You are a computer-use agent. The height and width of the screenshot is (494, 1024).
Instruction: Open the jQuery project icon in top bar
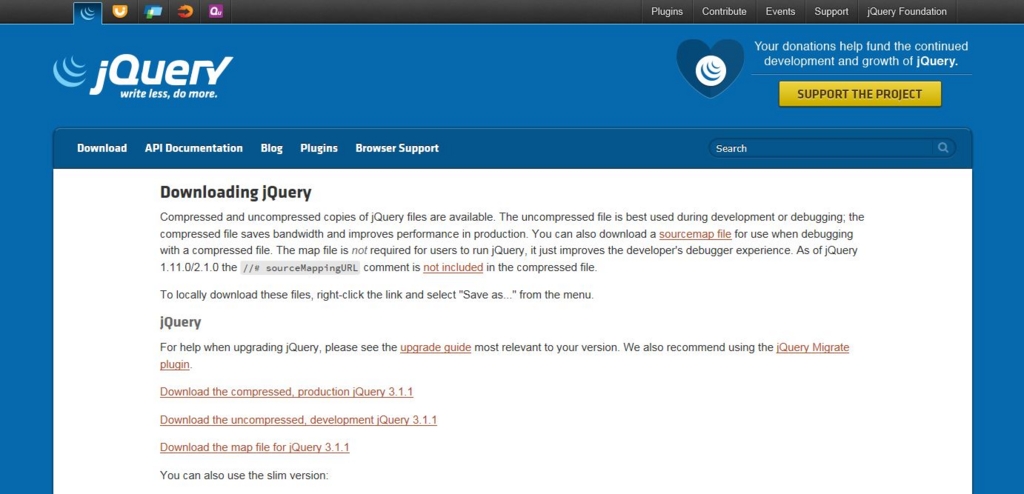tap(88, 12)
